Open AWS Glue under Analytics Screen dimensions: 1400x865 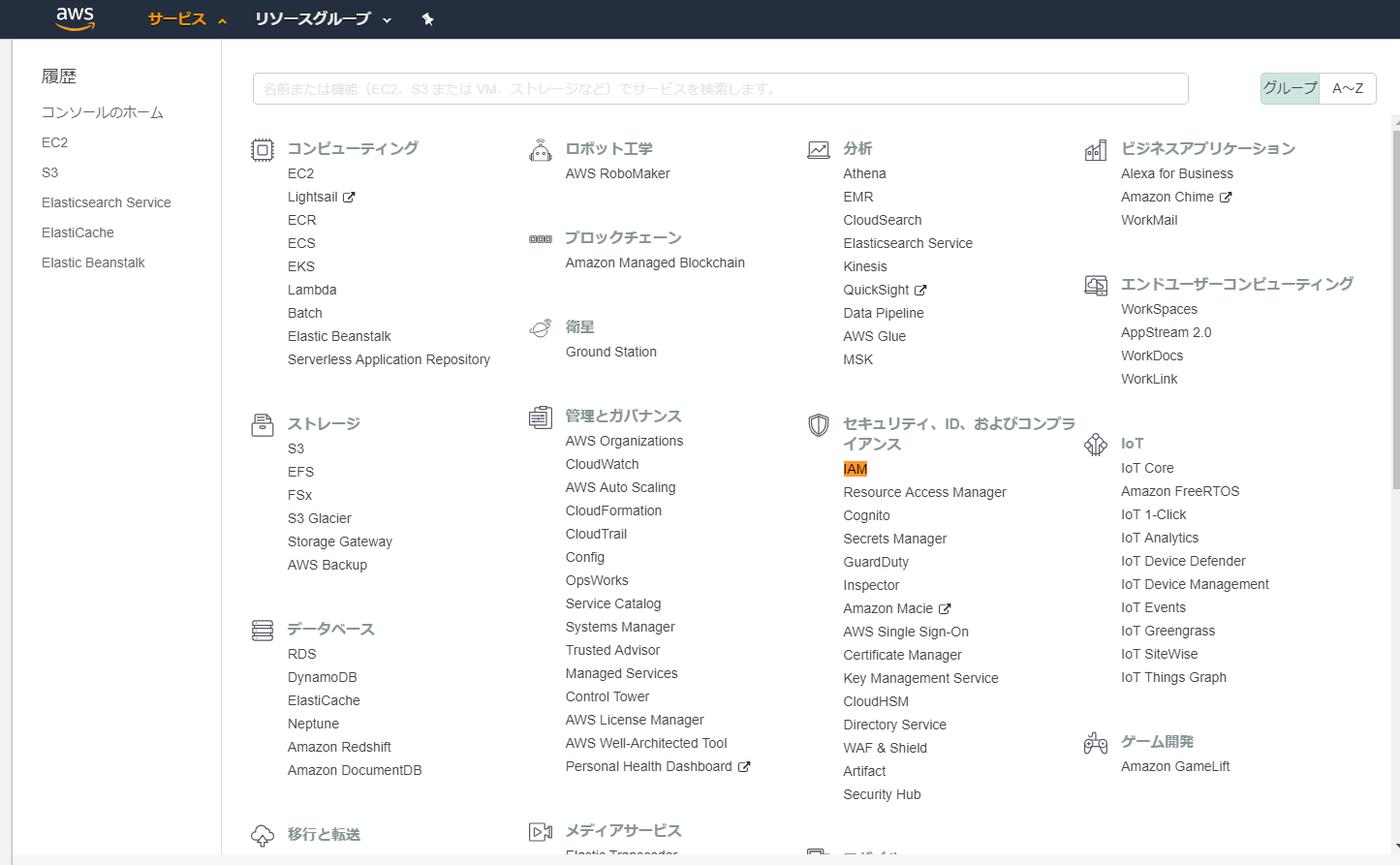click(x=875, y=336)
